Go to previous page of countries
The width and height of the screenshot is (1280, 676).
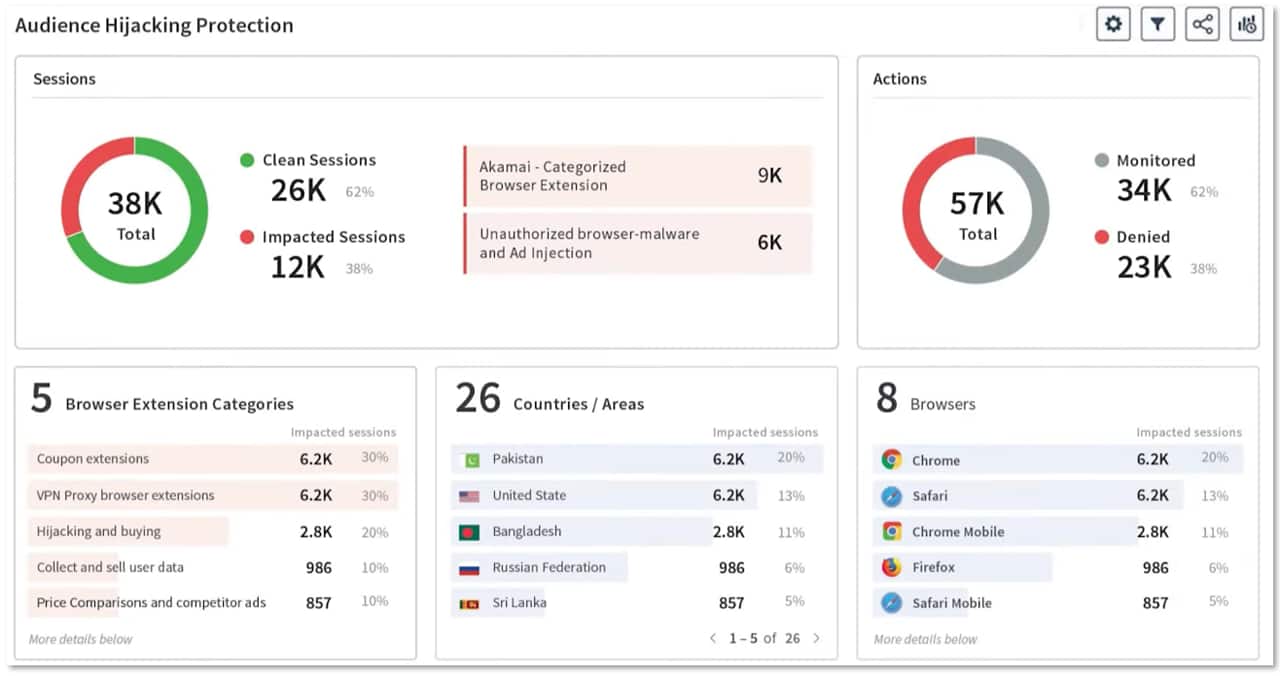(713, 638)
